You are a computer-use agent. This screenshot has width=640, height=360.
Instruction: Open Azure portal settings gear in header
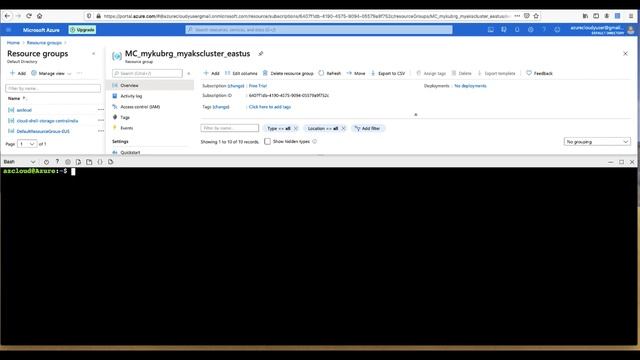coord(530,30)
